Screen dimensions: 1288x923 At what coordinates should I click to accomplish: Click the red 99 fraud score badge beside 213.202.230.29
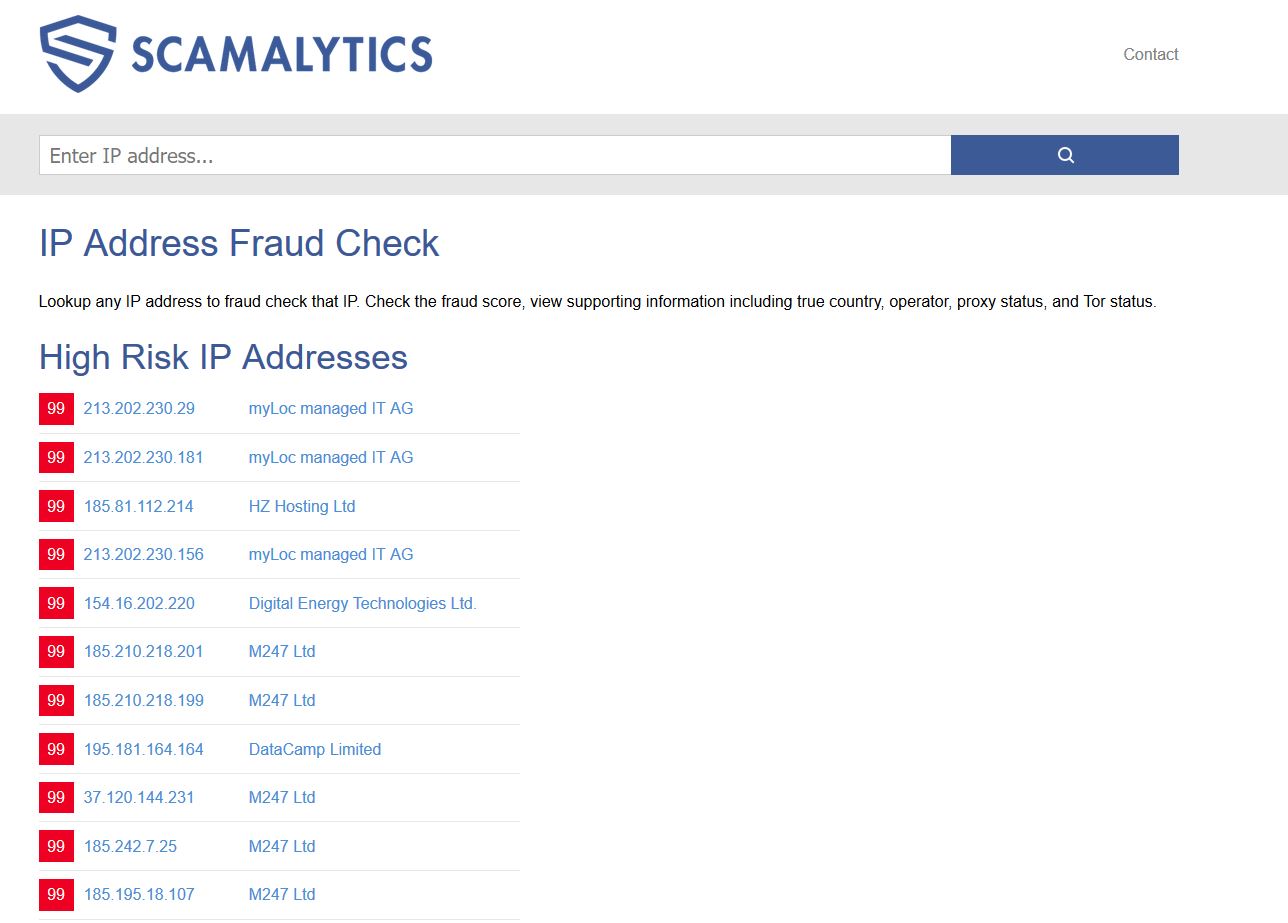click(56, 408)
